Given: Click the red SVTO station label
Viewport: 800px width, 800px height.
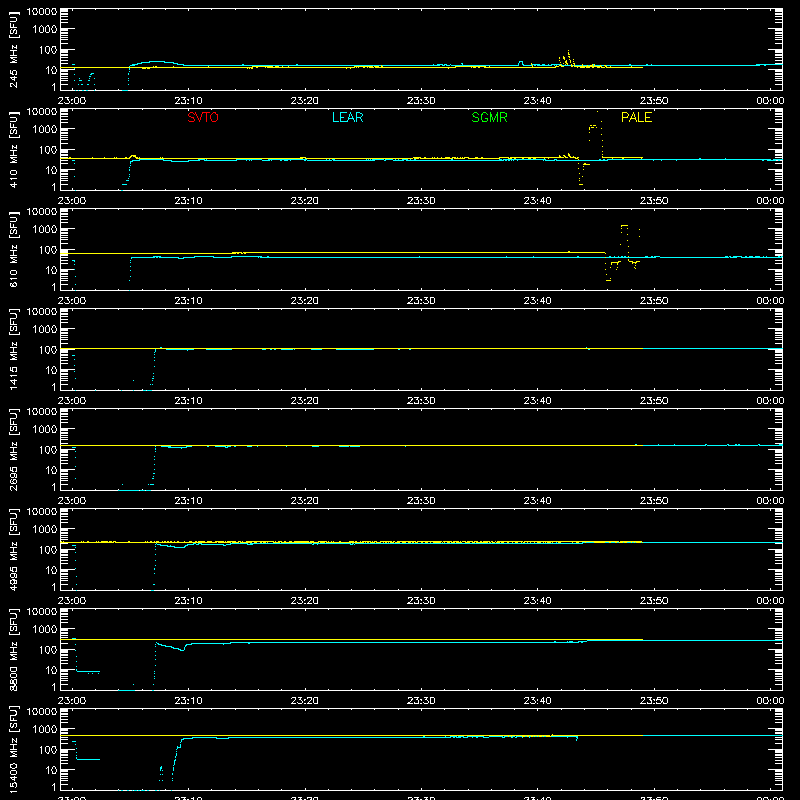Looking at the screenshot, I should click(x=203, y=117).
